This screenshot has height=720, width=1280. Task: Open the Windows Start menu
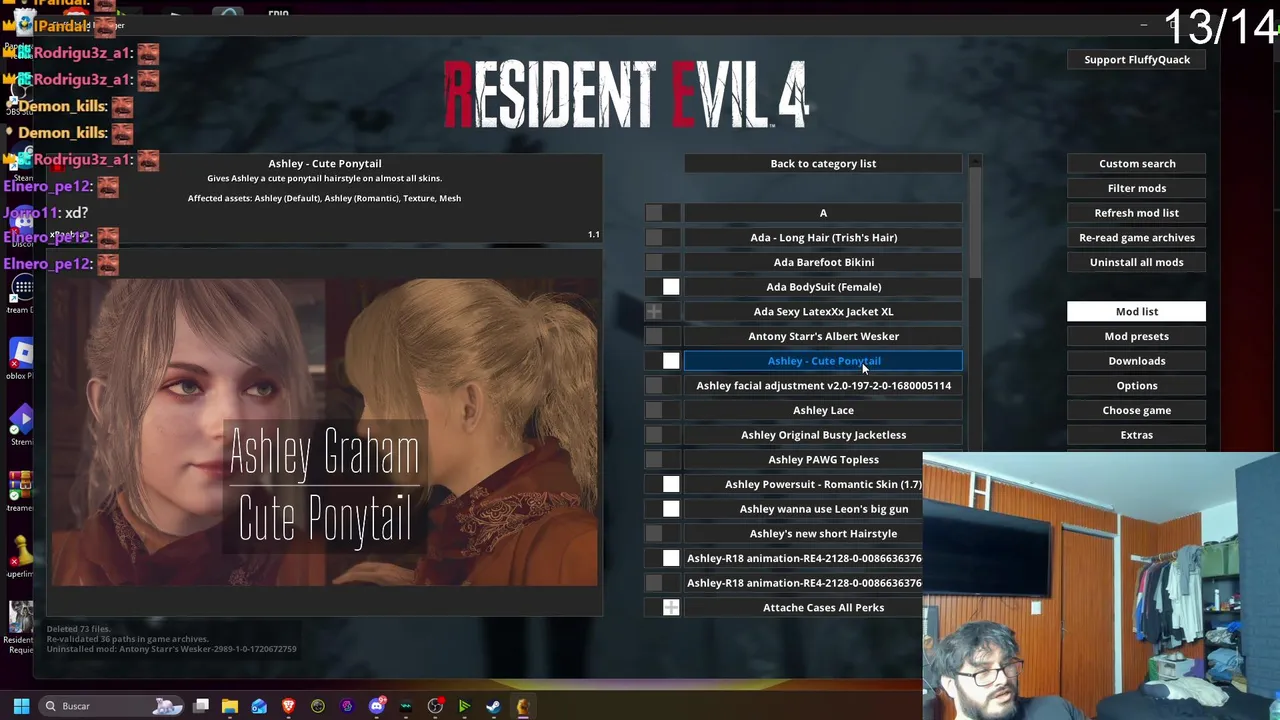point(21,706)
